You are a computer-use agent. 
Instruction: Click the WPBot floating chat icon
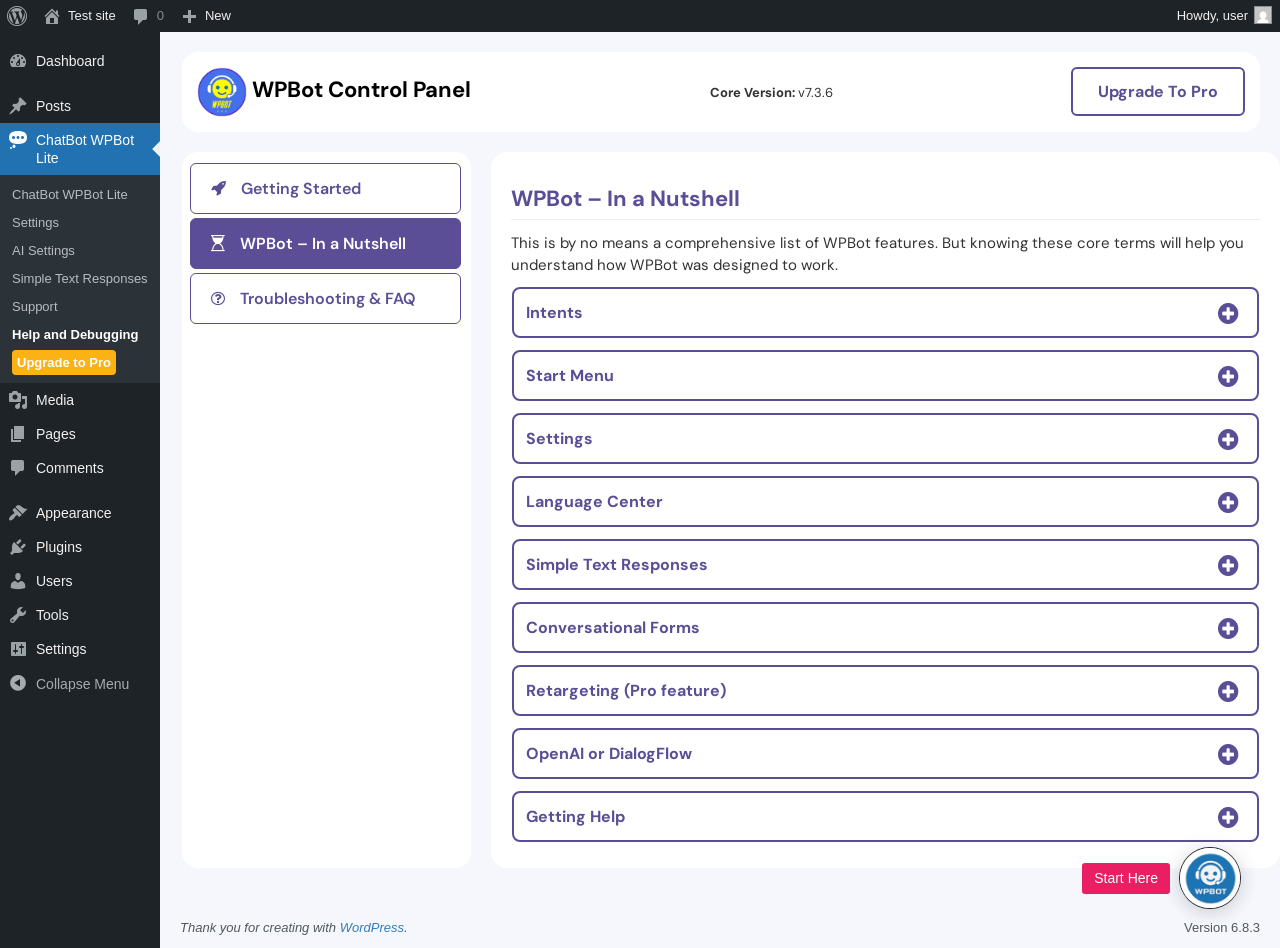1210,878
